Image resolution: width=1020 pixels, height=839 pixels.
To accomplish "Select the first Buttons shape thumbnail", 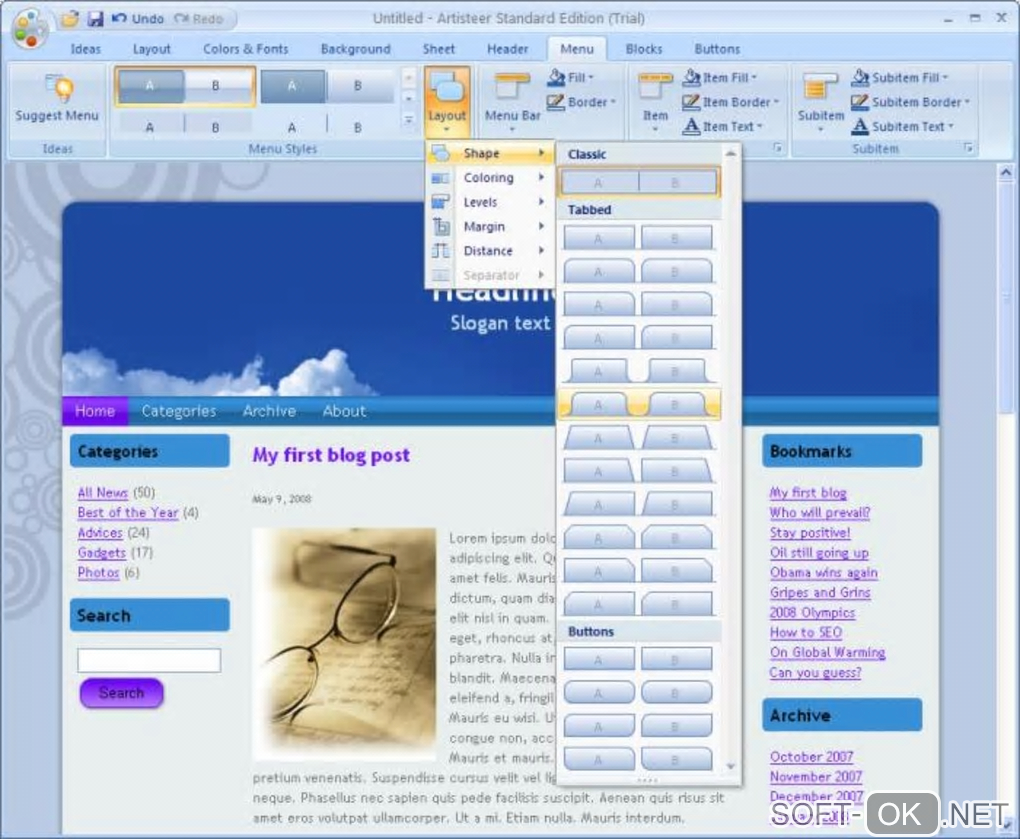I will click(x=638, y=659).
